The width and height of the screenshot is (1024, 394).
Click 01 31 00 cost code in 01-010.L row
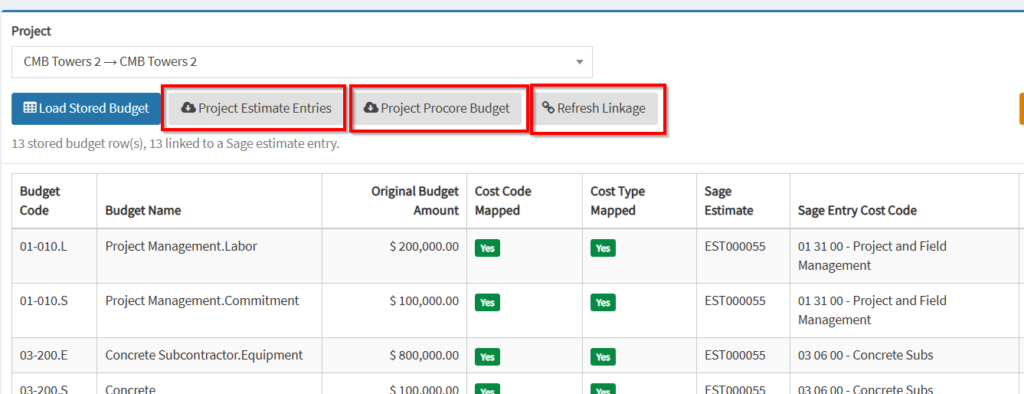[x=872, y=255]
